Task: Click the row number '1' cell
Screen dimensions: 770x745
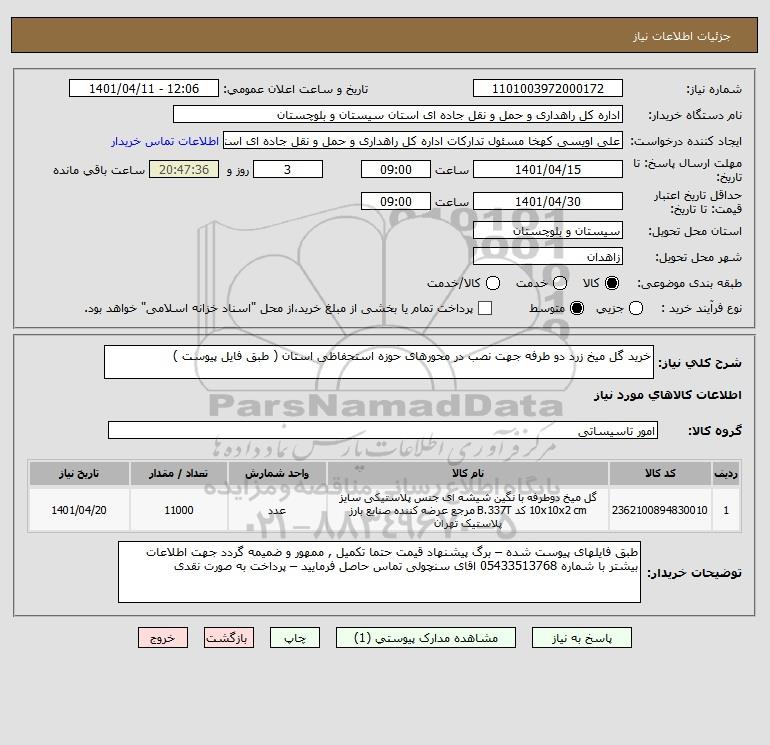Action: 726,510
